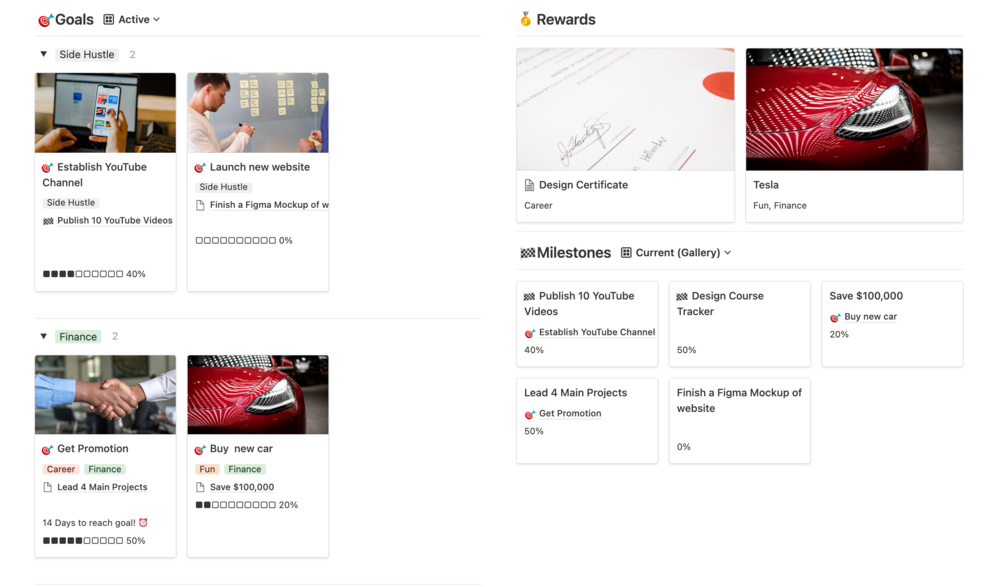Collapse the Finance group
Viewport: 1005px width, 587px height.
(x=43, y=337)
